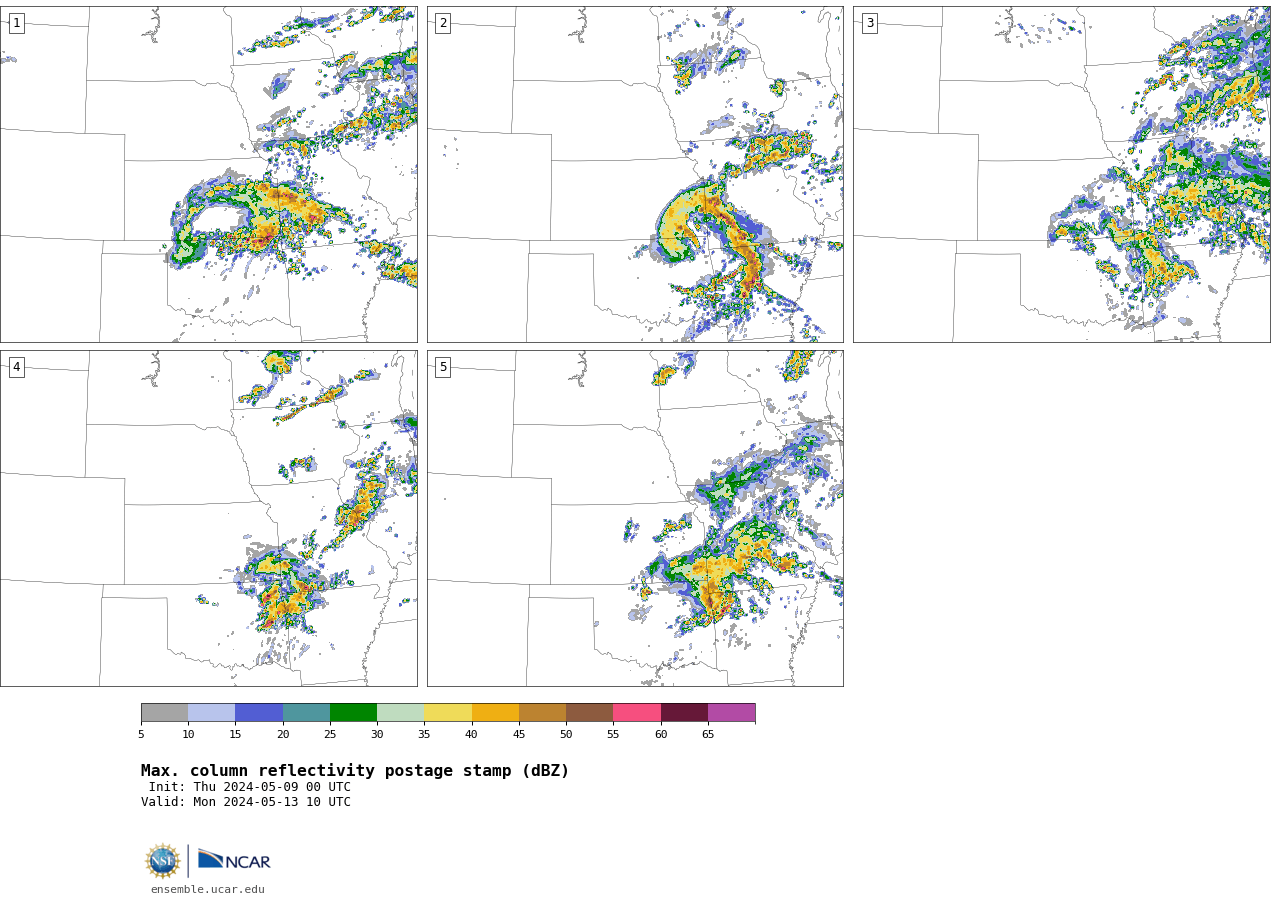Viewport: 1280px width, 901px height.
Task: Click the colorbar tick label '5'
Action: tap(141, 735)
